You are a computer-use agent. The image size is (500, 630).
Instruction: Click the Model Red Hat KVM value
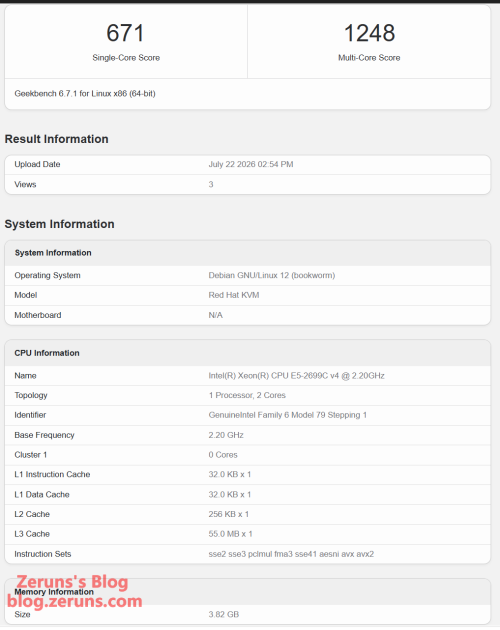[x=234, y=295]
